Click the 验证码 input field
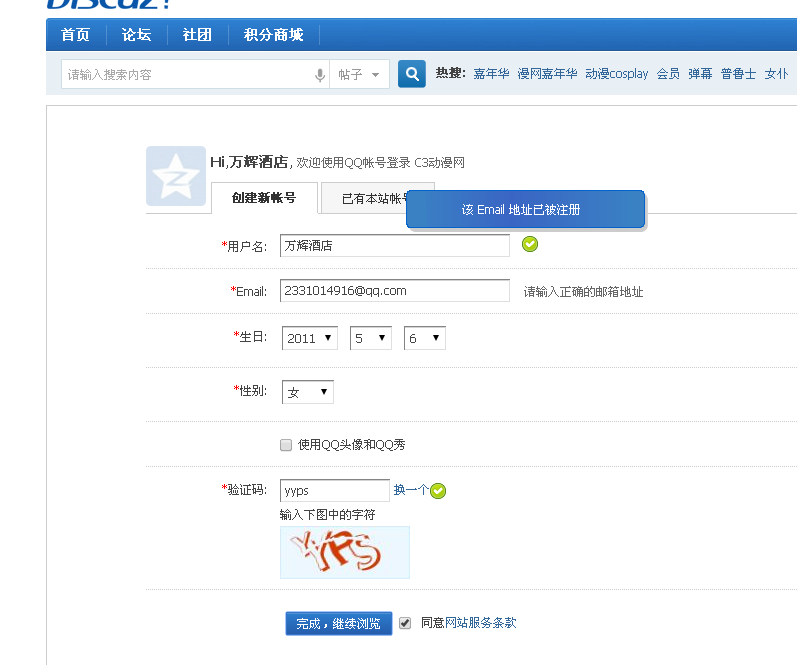The image size is (797, 665). [334, 491]
